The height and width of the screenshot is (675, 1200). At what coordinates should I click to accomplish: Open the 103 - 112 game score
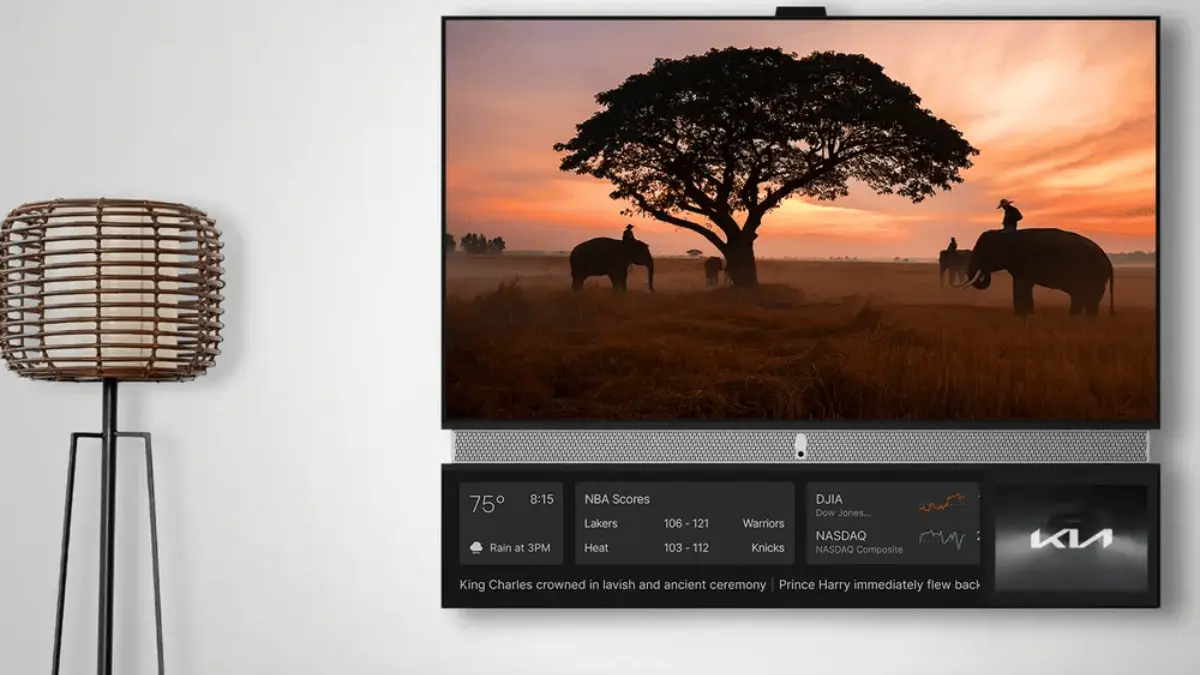pyautogui.click(x=686, y=548)
